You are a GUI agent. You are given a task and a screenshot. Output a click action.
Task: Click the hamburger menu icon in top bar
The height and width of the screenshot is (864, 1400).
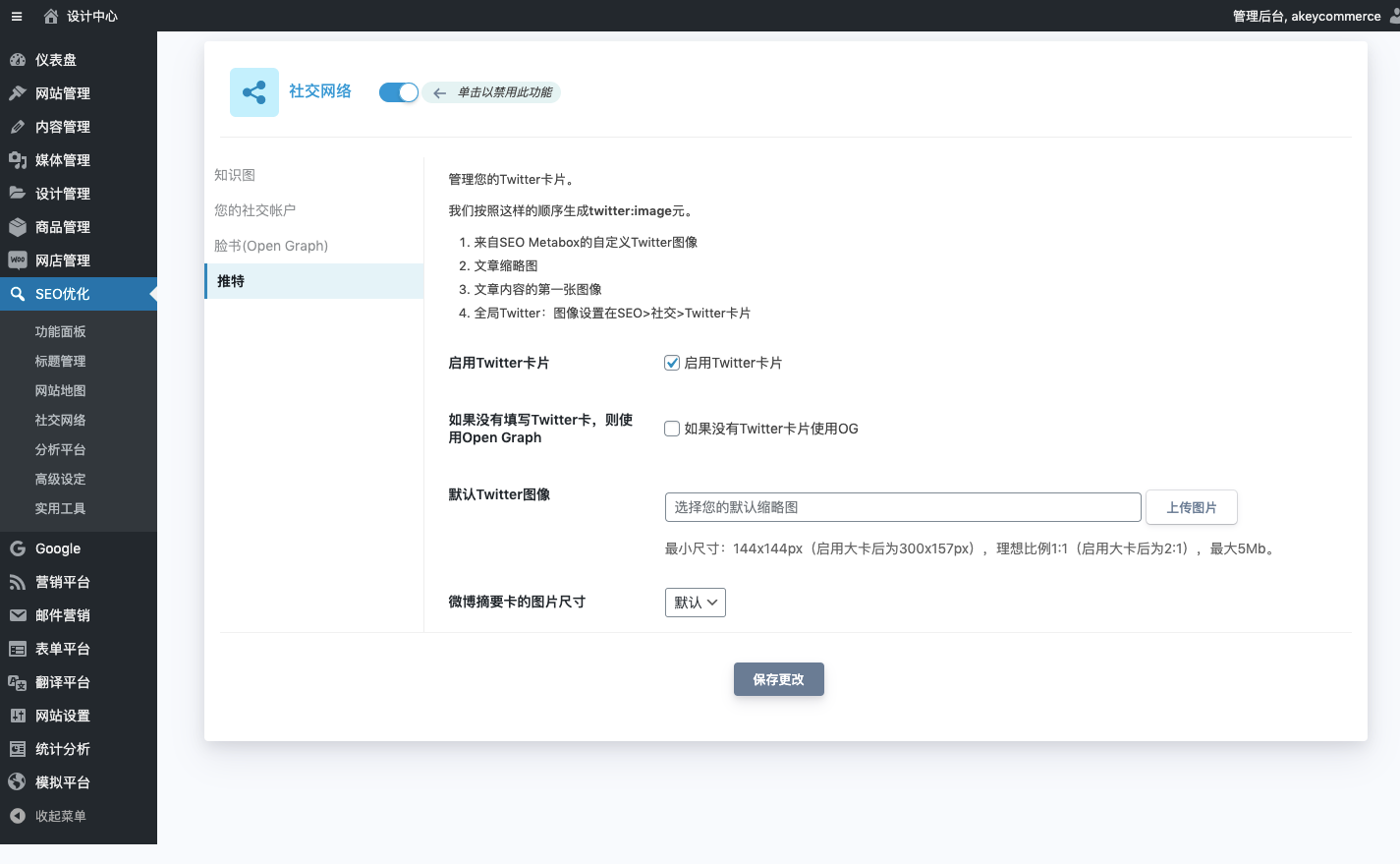tap(17, 16)
